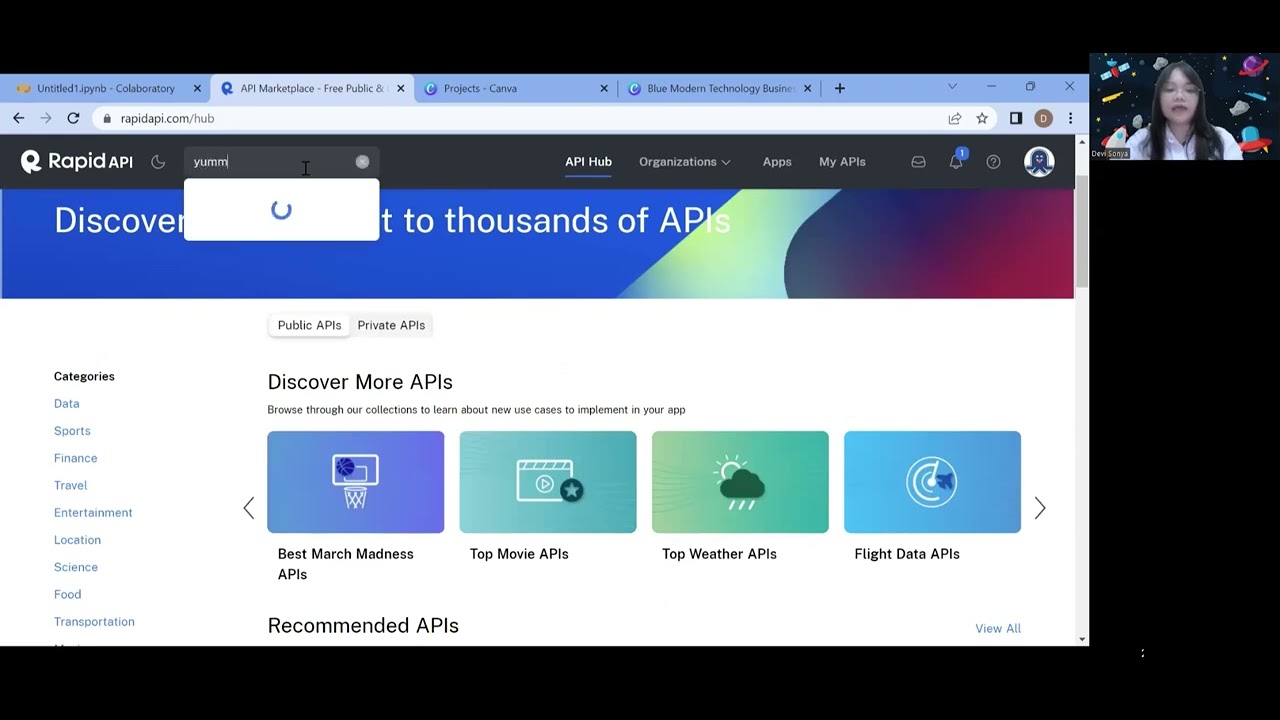
Task: Open Top Movie APIs thumbnail
Action: (x=548, y=482)
